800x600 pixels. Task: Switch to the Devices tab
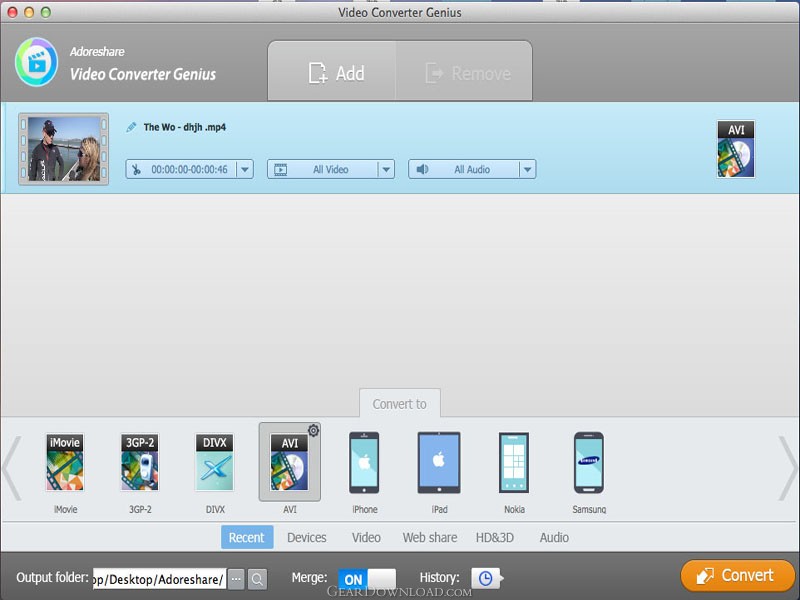pyautogui.click(x=307, y=537)
